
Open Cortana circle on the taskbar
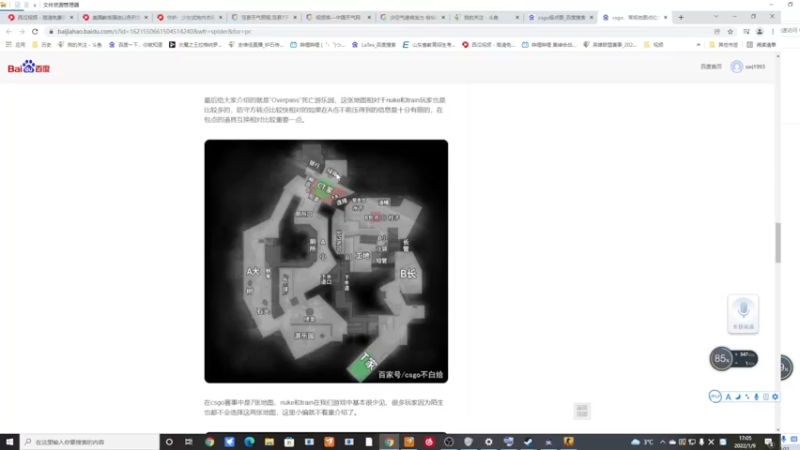point(169,442)
